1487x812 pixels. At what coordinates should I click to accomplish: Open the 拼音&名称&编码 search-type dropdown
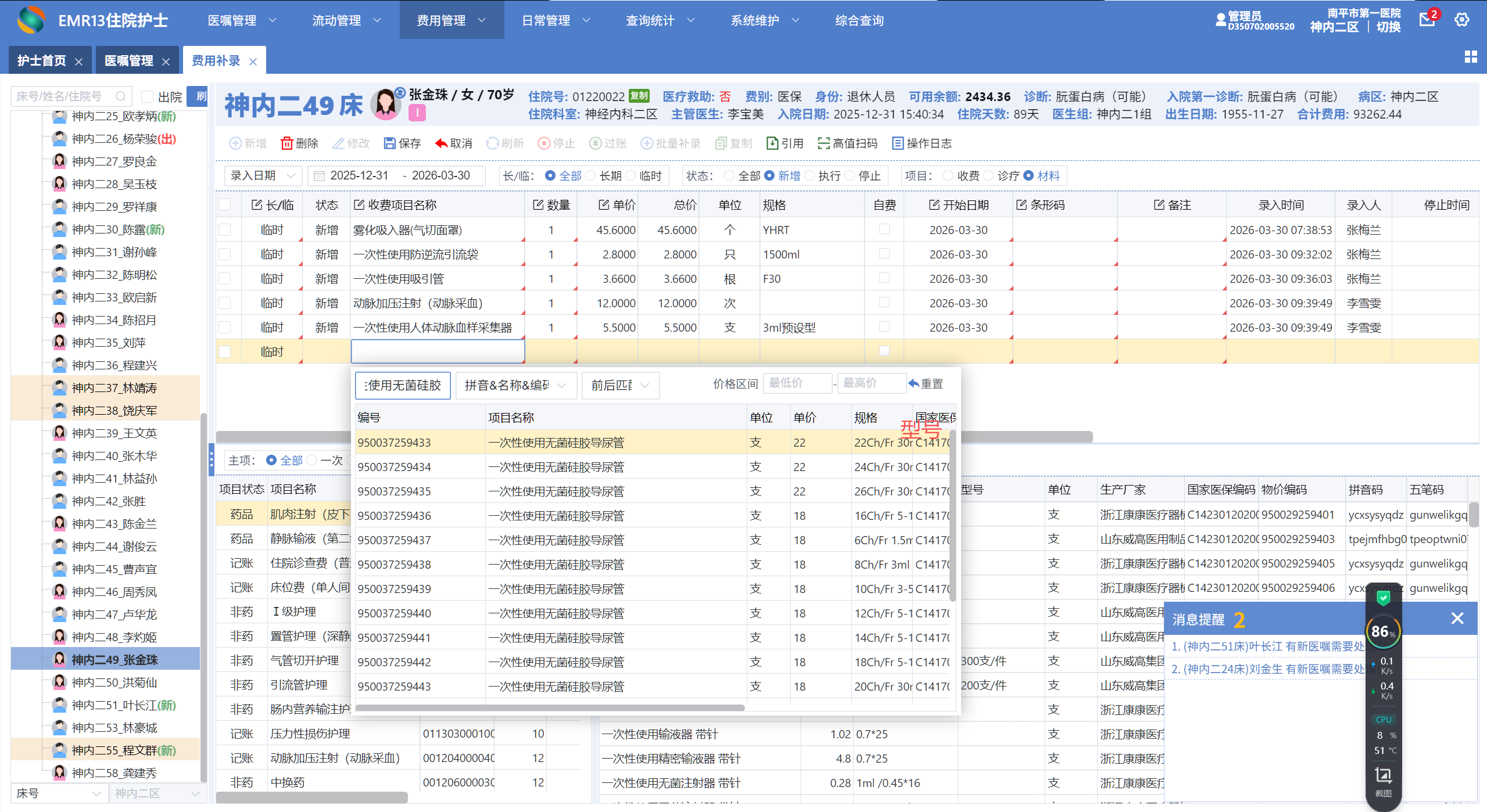coord(515,385)
